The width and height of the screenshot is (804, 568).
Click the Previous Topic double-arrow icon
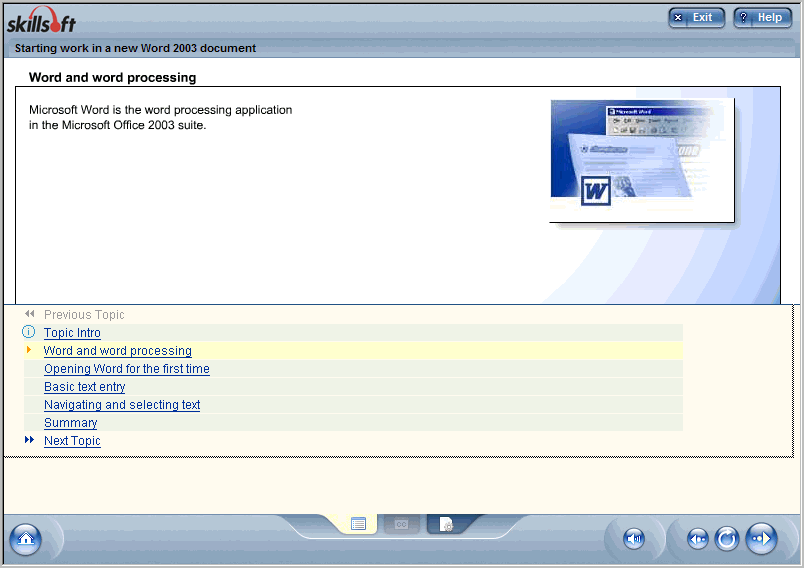click(x=29, y=314)
